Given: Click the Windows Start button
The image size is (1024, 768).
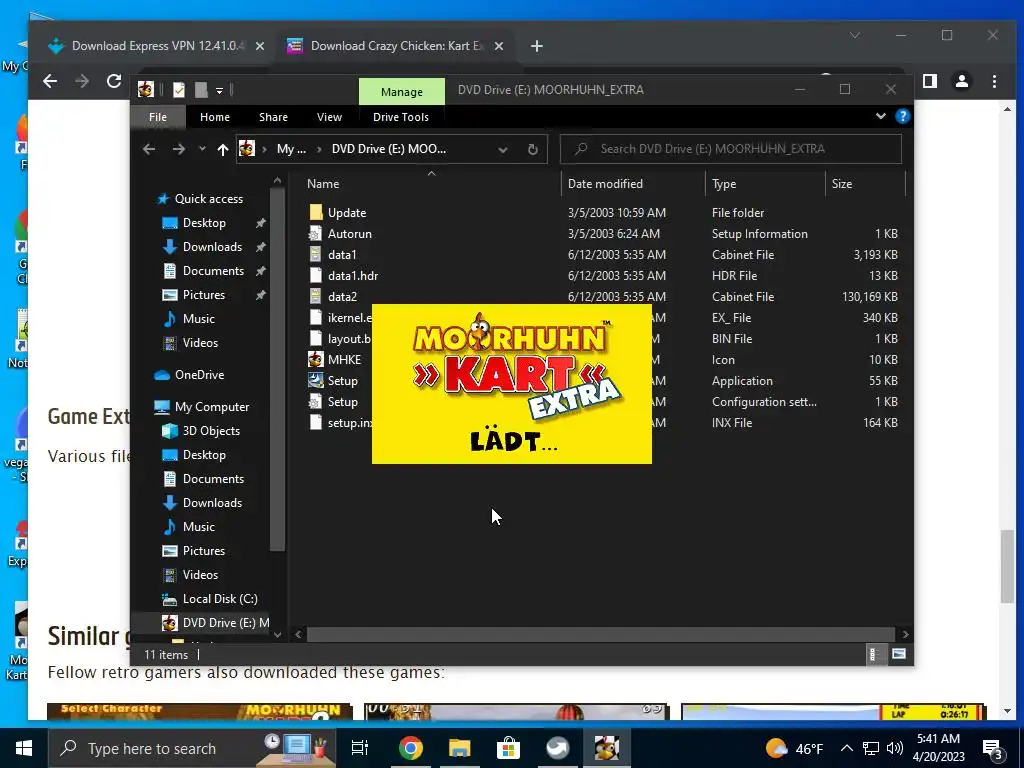Looking at the screenshot, I should 24,748.
